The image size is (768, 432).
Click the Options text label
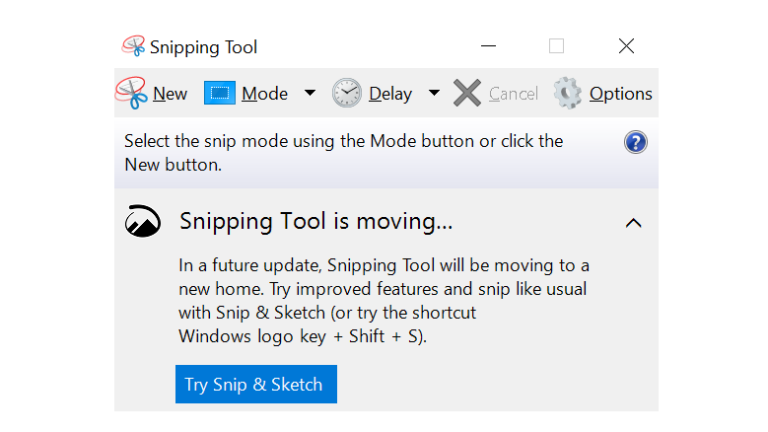621,94
